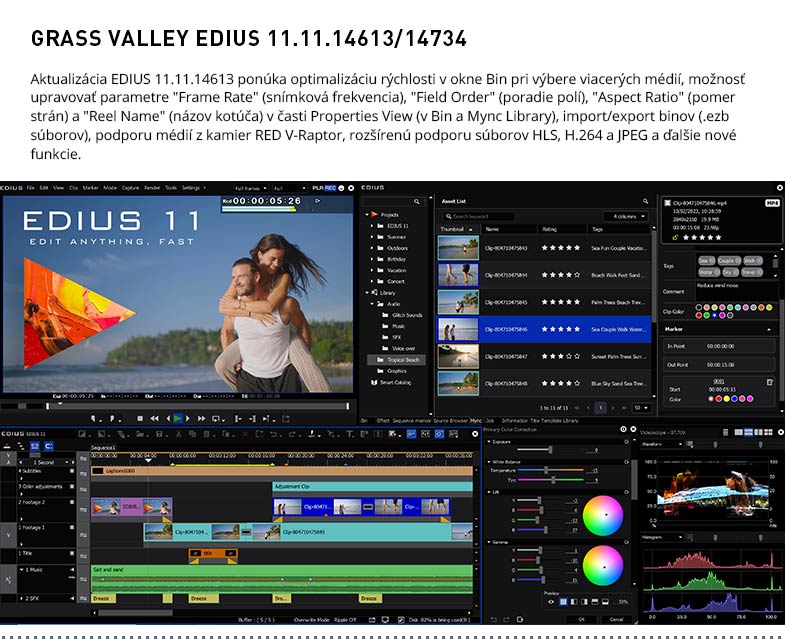This screenshot has width=785, height=639.
Task: Open the Full frames dropdown in the player
Action: (x=250, y=188)
